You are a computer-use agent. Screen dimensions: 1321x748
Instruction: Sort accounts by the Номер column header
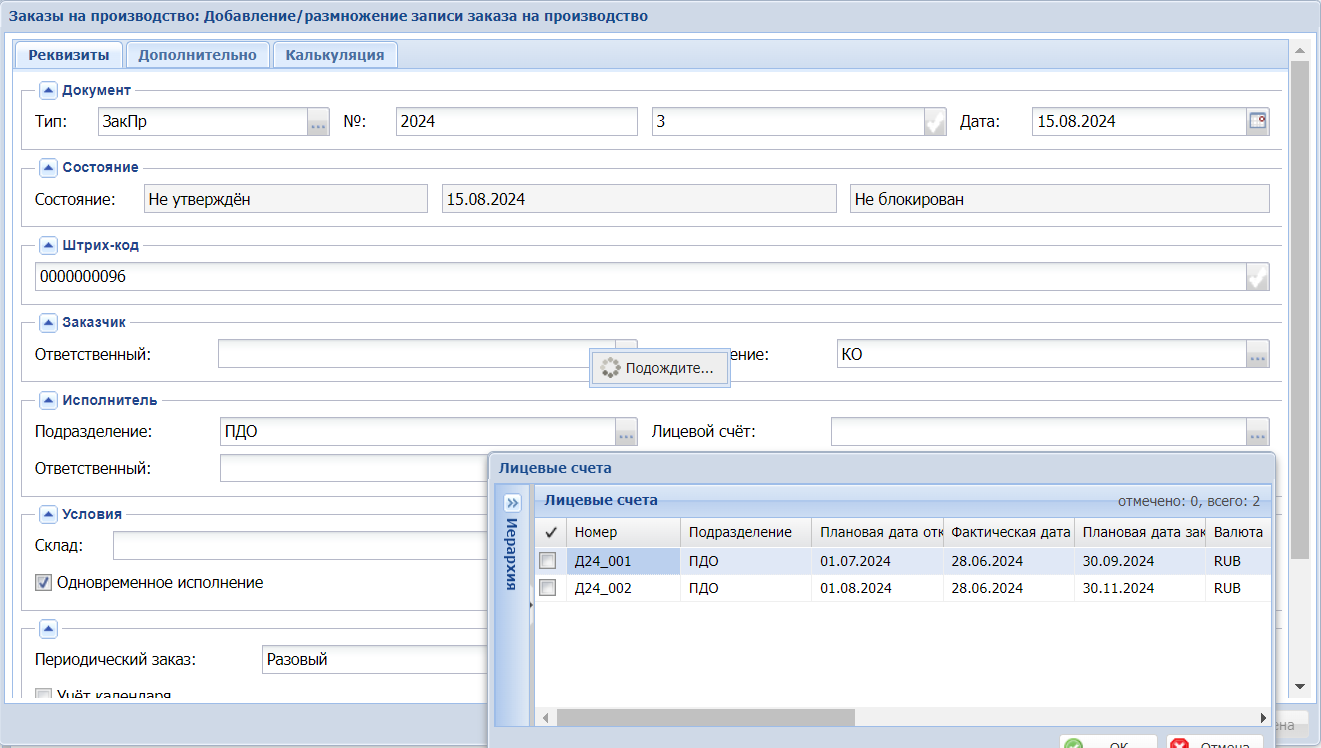[622, 532]
